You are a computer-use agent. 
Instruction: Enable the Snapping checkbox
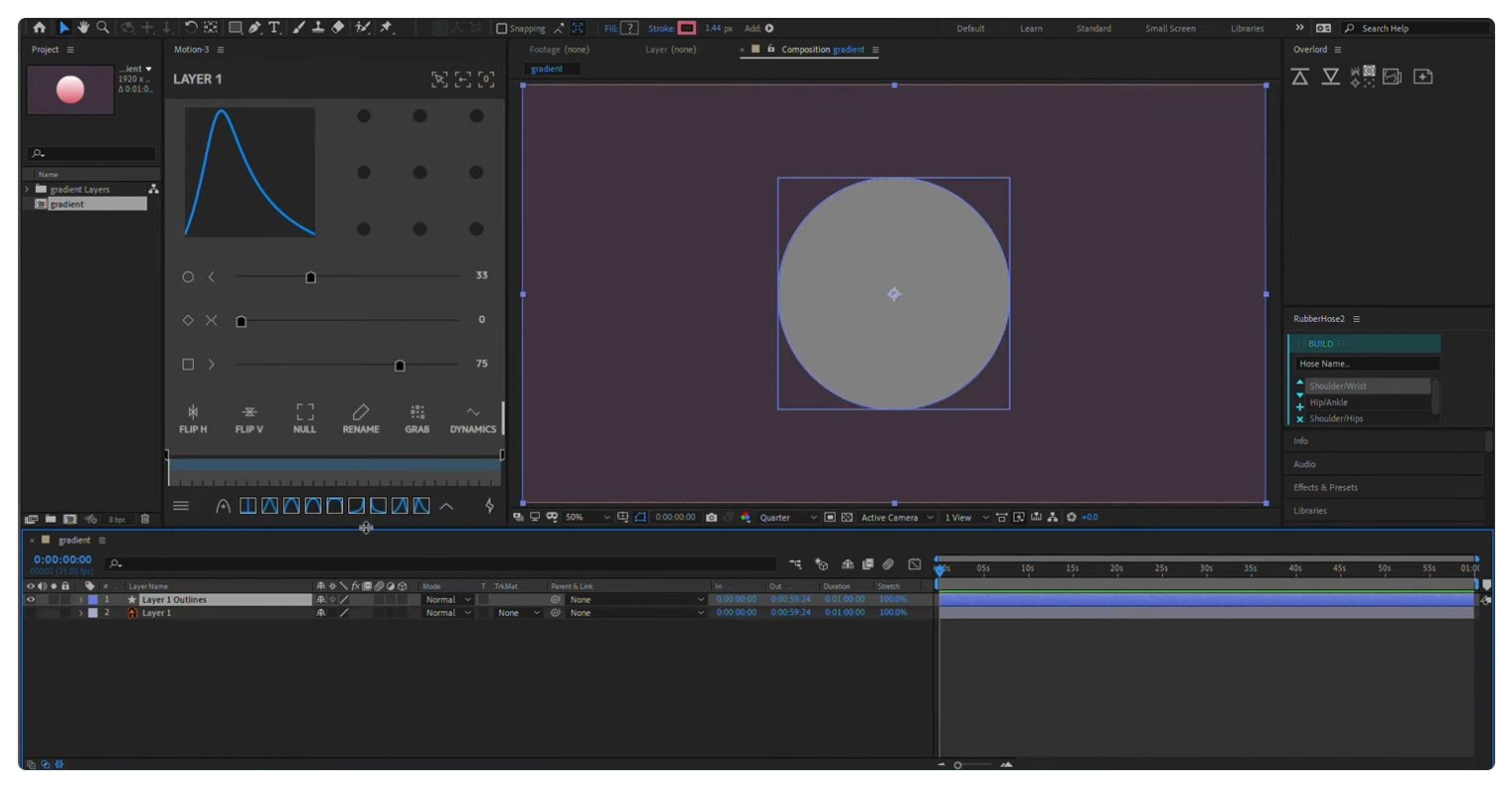point(502,29)
